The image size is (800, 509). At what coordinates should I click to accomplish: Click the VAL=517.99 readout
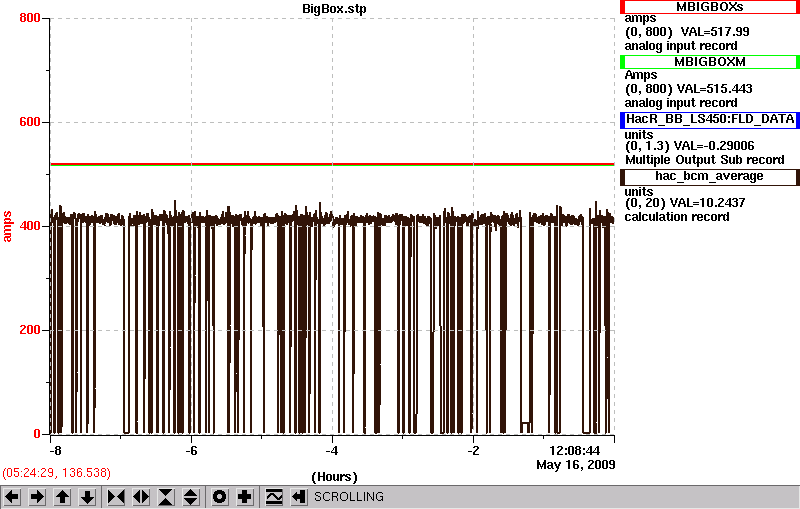pos(715,32)
